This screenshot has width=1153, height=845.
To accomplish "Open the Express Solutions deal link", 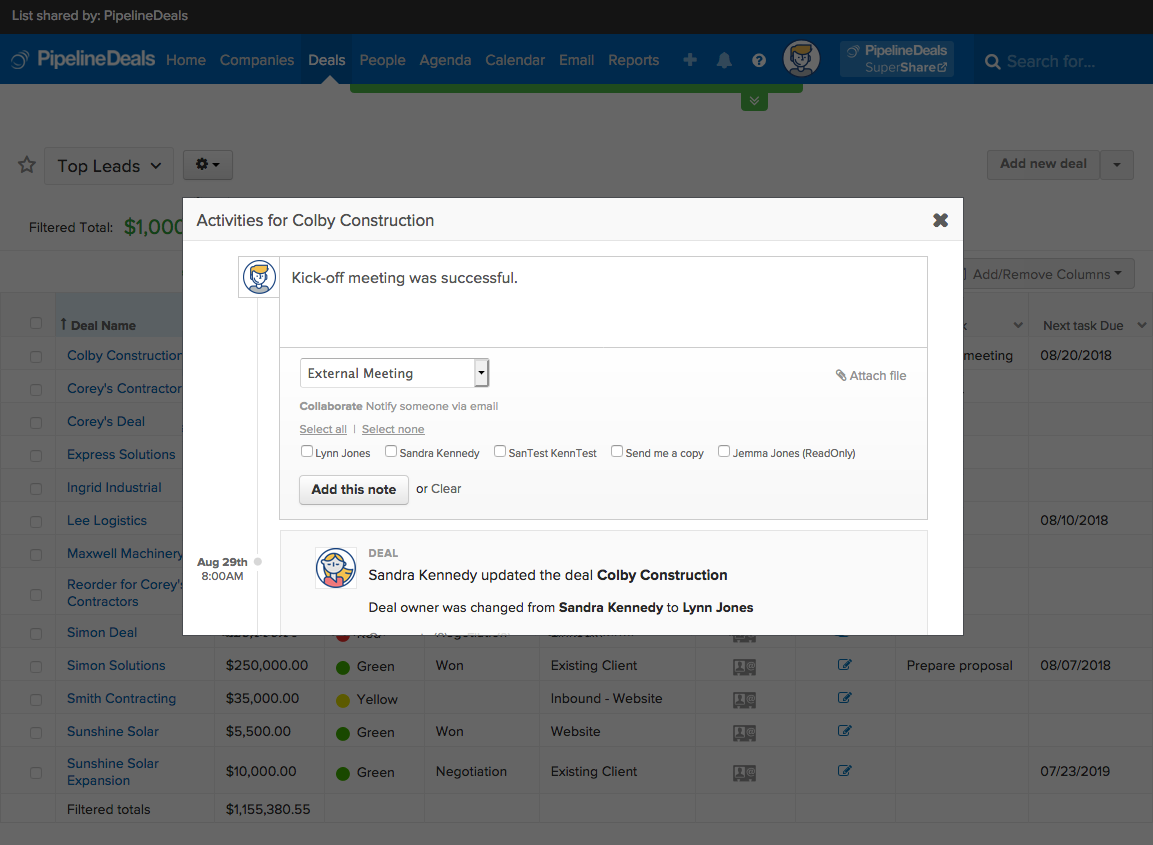I will (121, 454).
